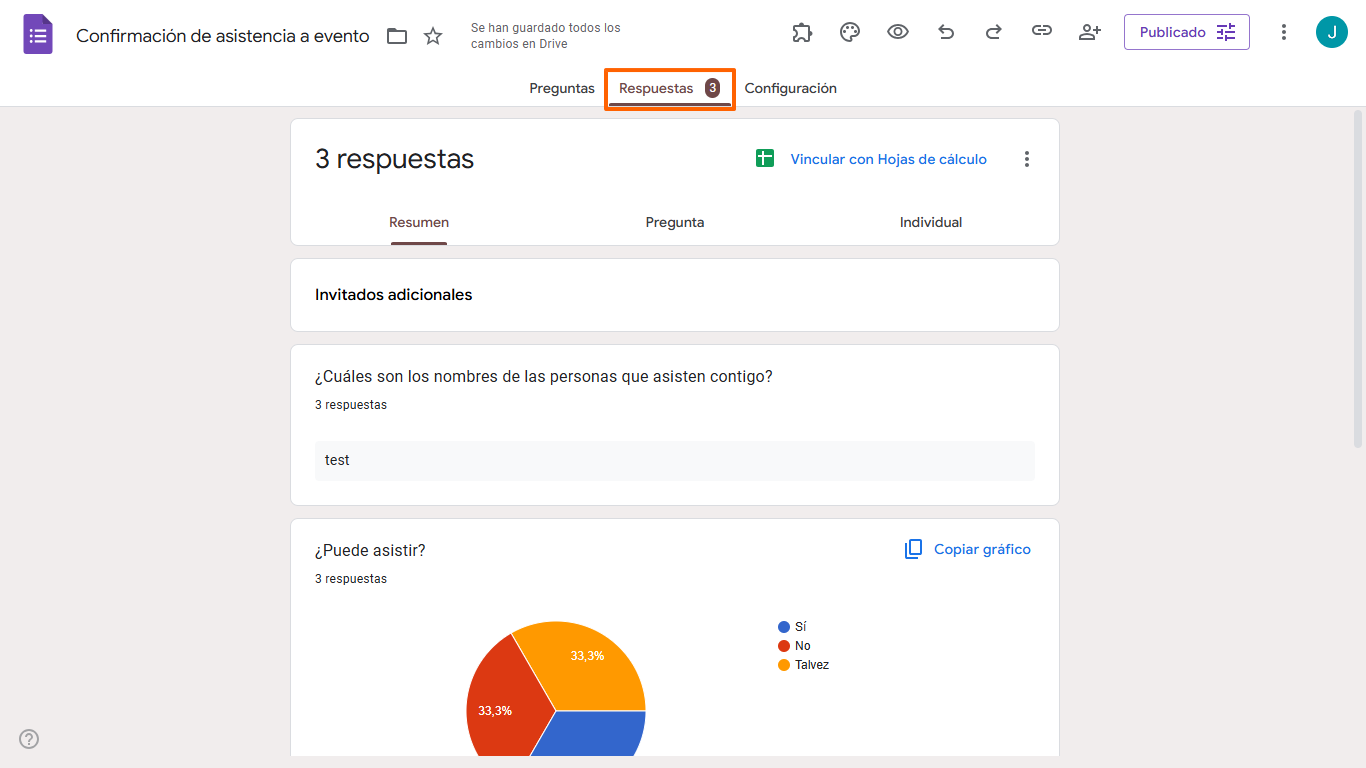
Task: Click the Publicado button
Action: click(x=1175, y=31)
